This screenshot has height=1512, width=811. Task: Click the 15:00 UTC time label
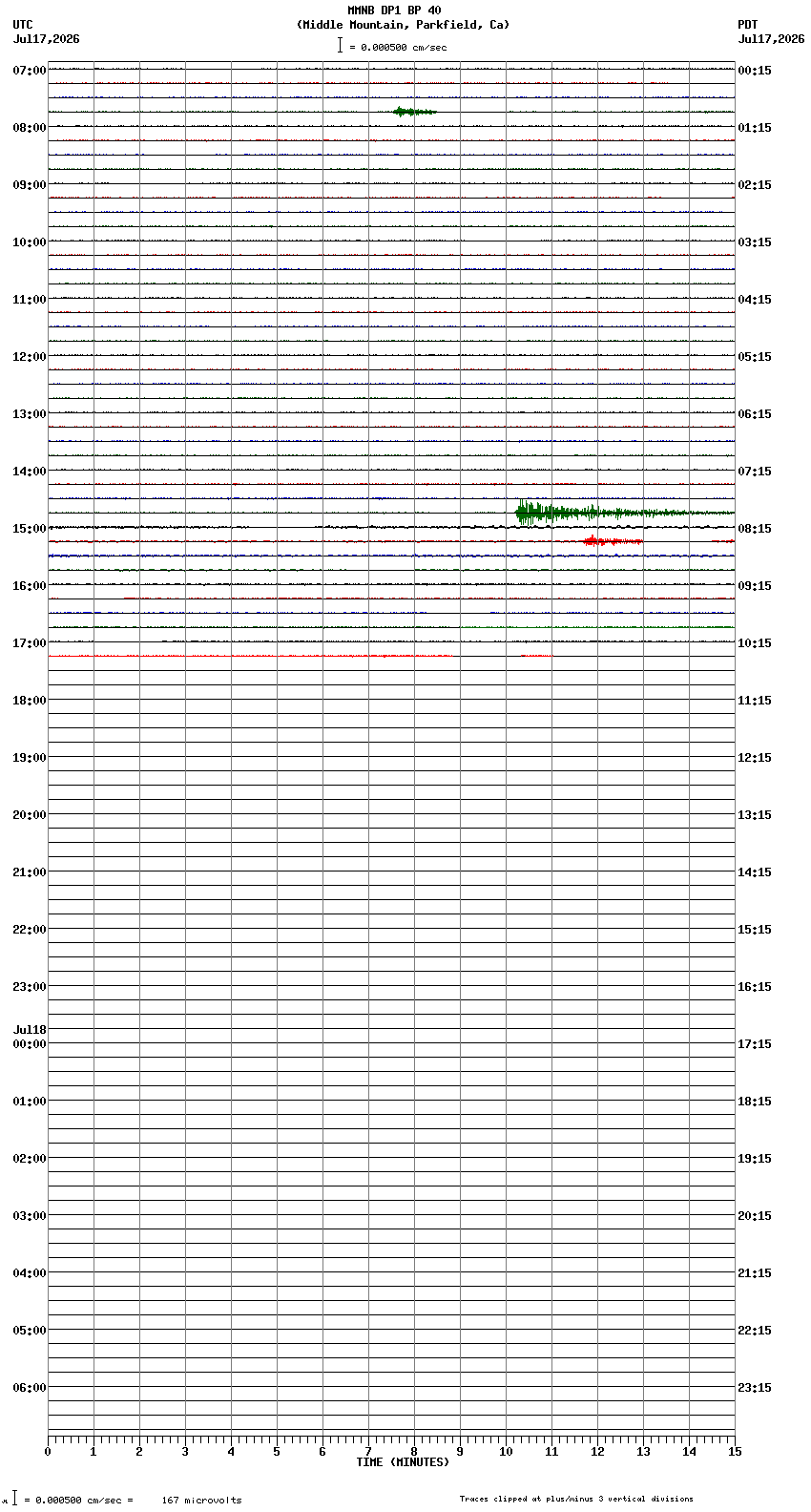coord(30,529)
